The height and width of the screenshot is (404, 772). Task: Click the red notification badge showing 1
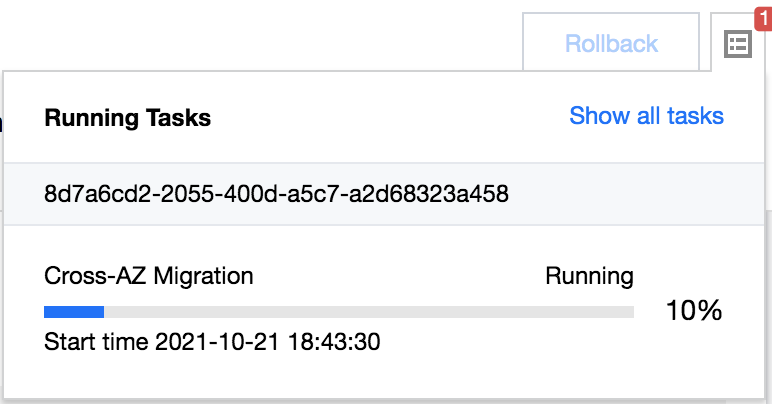click(764, 18)
